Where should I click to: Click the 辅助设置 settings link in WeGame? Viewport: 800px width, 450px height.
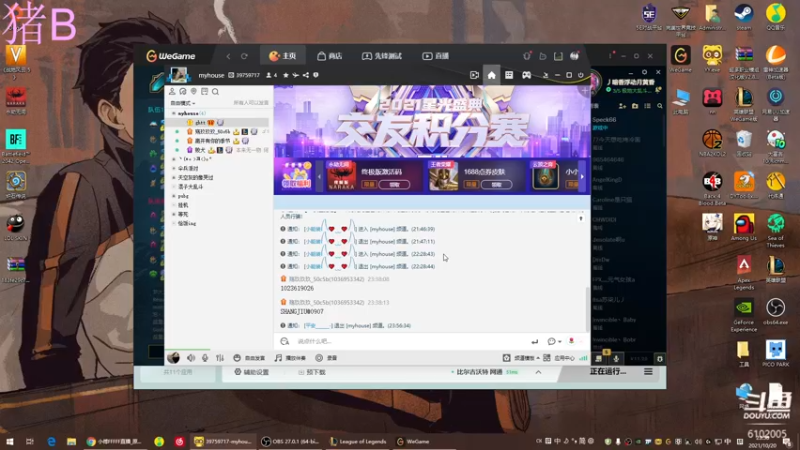(252, 372)
